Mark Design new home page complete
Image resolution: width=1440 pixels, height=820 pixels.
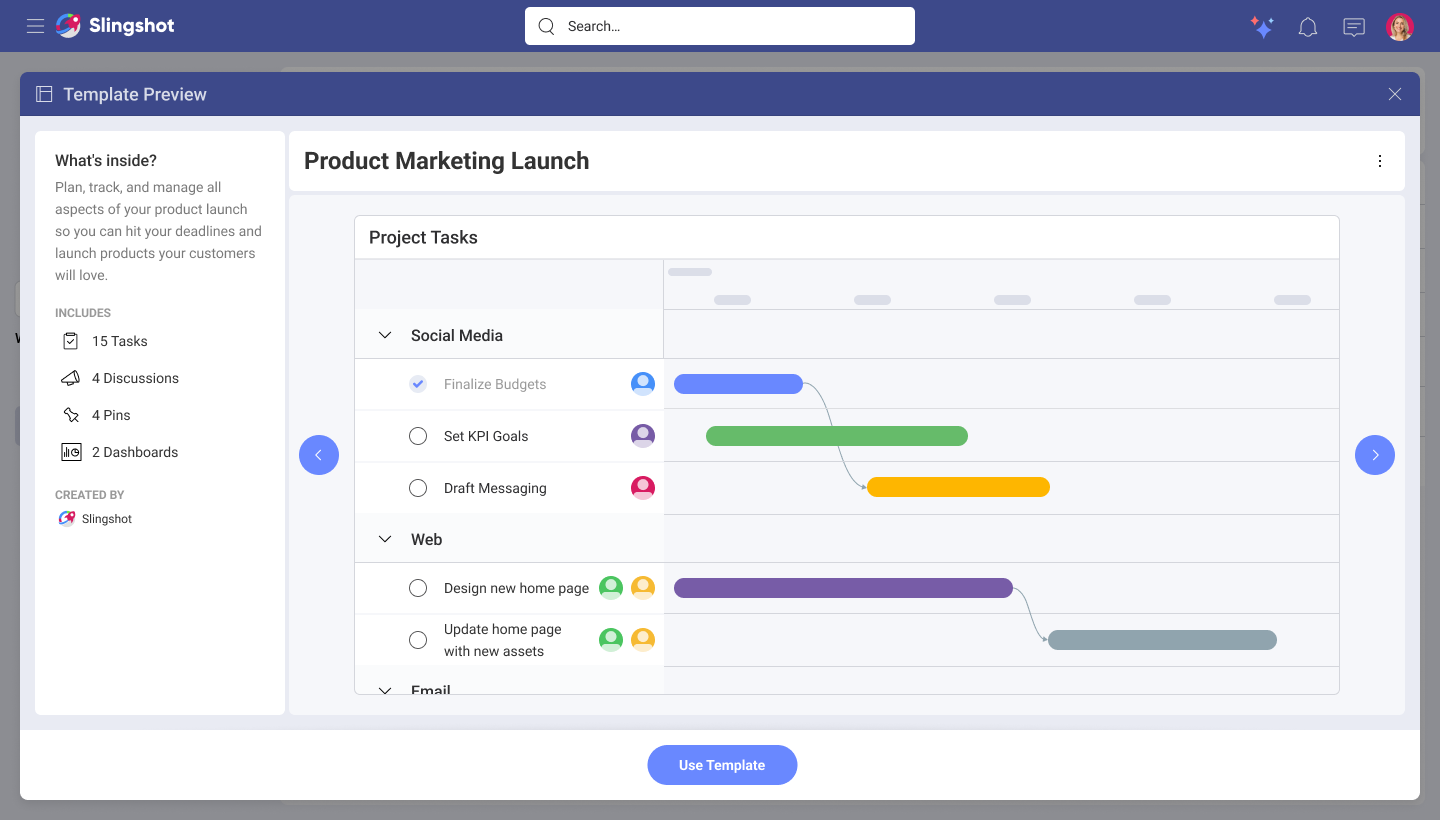pyautogui.click(x=418, y=588)
